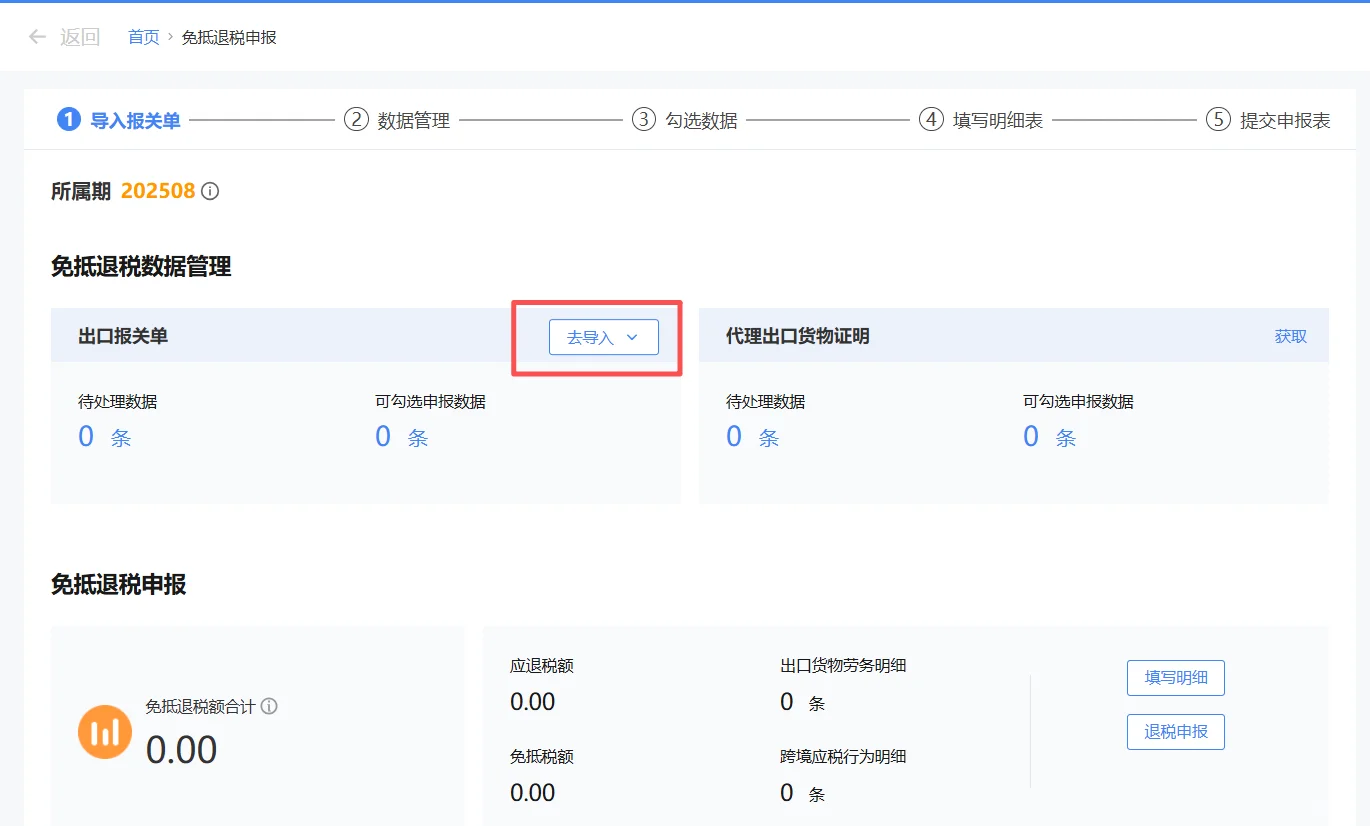Click the info icon next to period 202508

click(210, 191)
